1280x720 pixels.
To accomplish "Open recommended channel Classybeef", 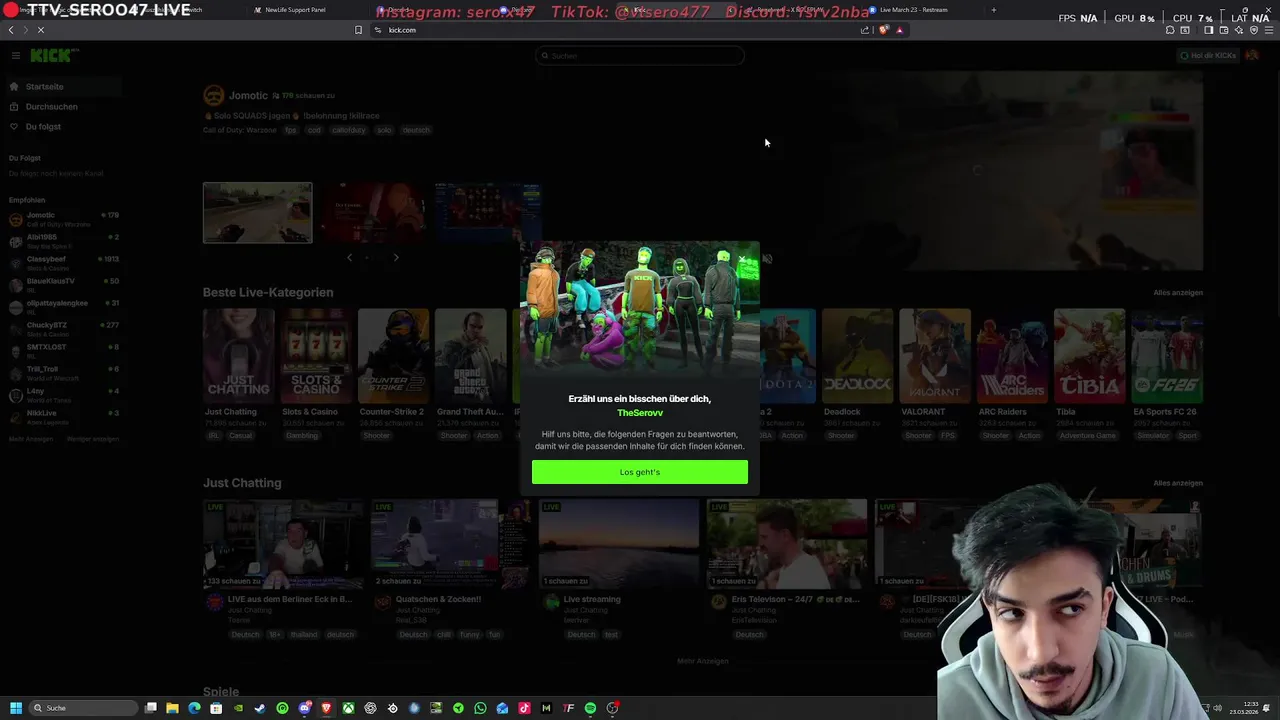I will click(64, 263).
